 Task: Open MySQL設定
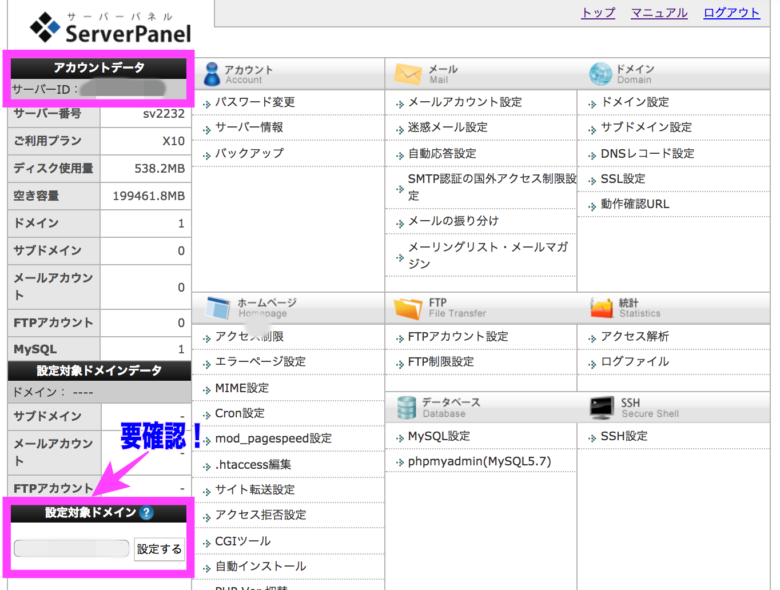(439, 436)
